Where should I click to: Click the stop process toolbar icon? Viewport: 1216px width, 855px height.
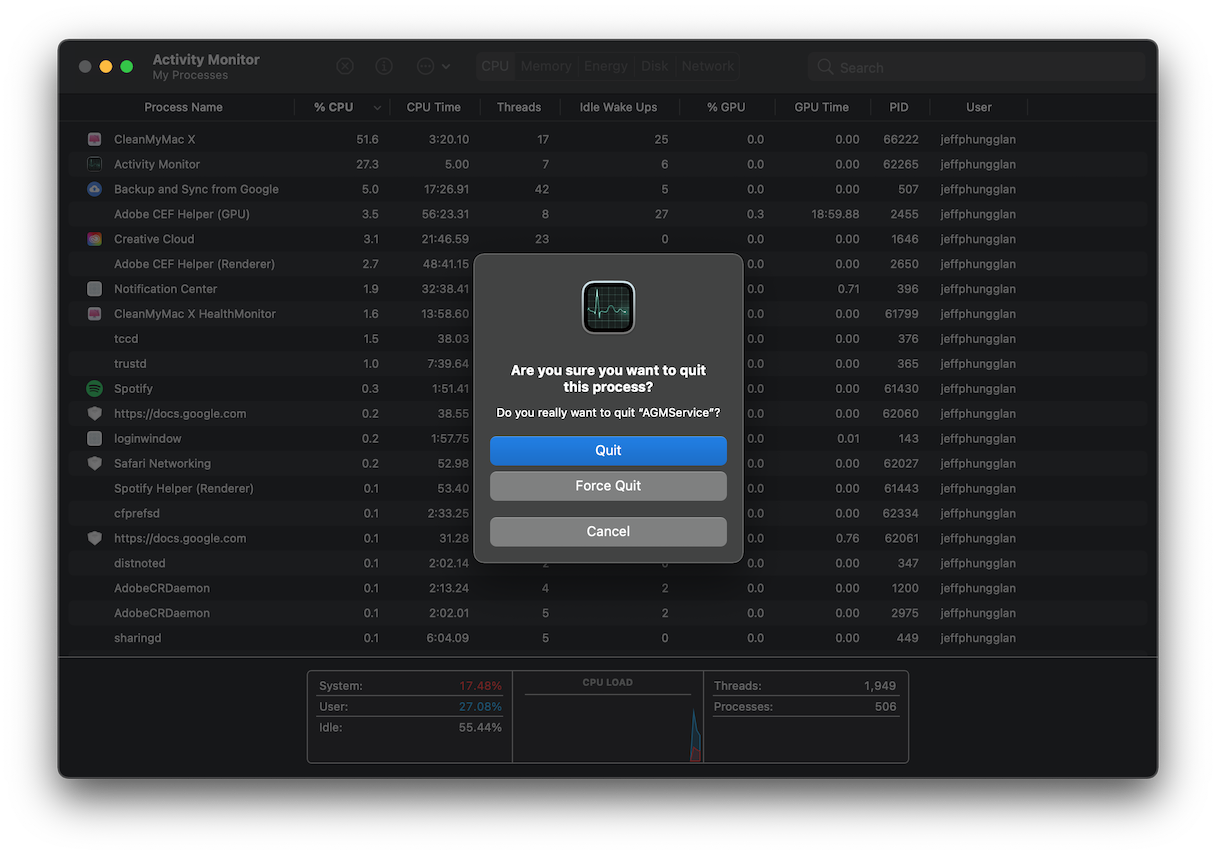point(345,66)
